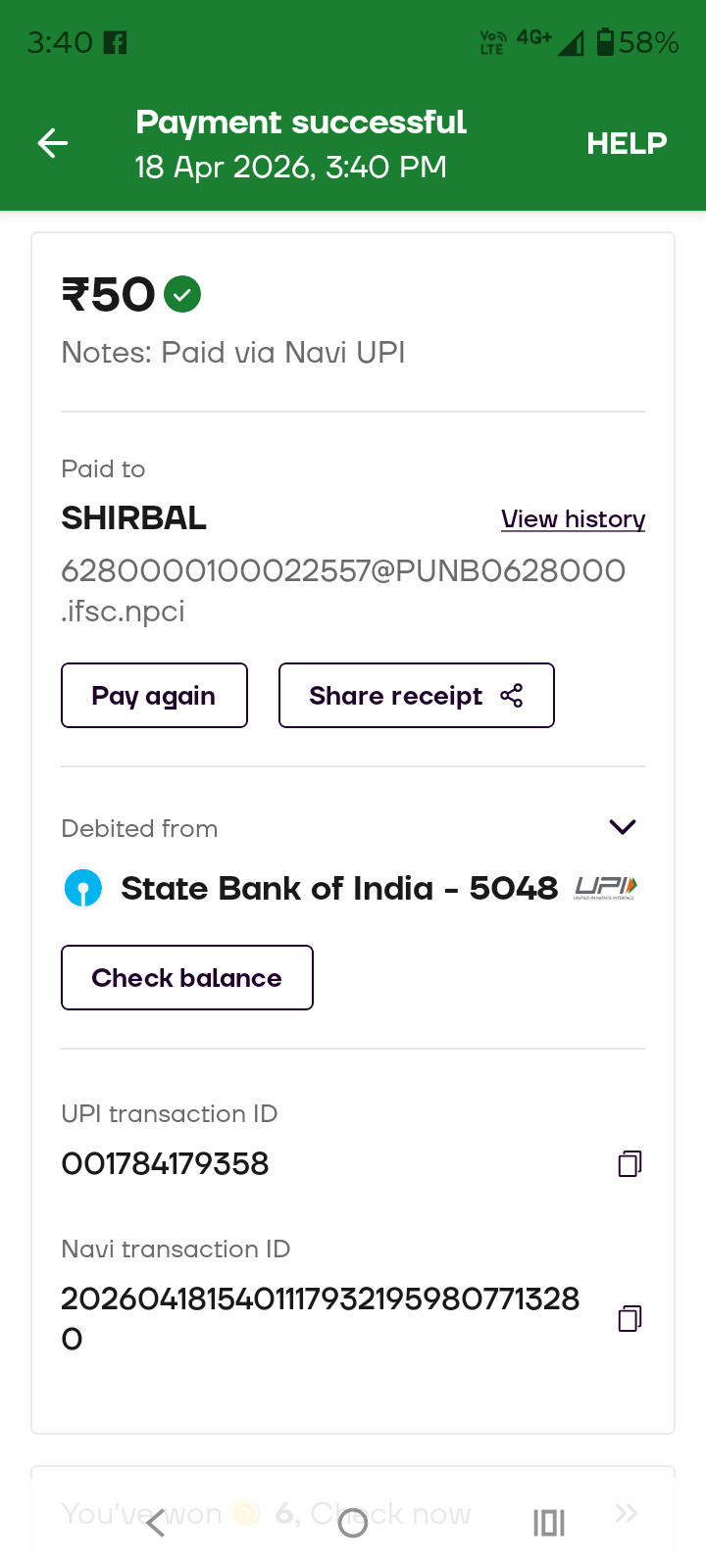
Task: Expand the Debited from details chevron
Action: 623,827
